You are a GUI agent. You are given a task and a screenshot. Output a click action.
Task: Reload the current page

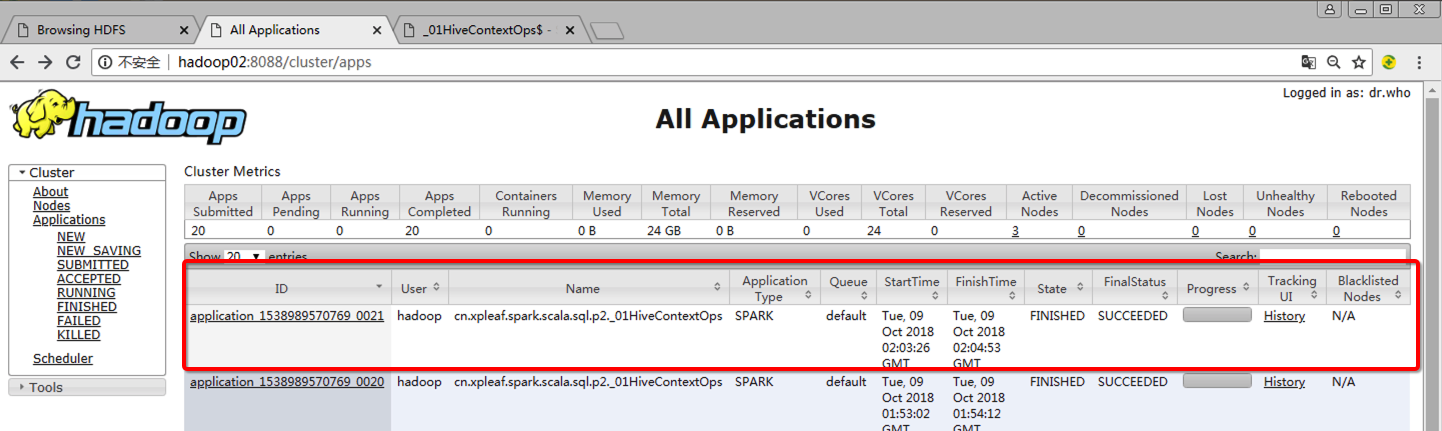point(73,62)
